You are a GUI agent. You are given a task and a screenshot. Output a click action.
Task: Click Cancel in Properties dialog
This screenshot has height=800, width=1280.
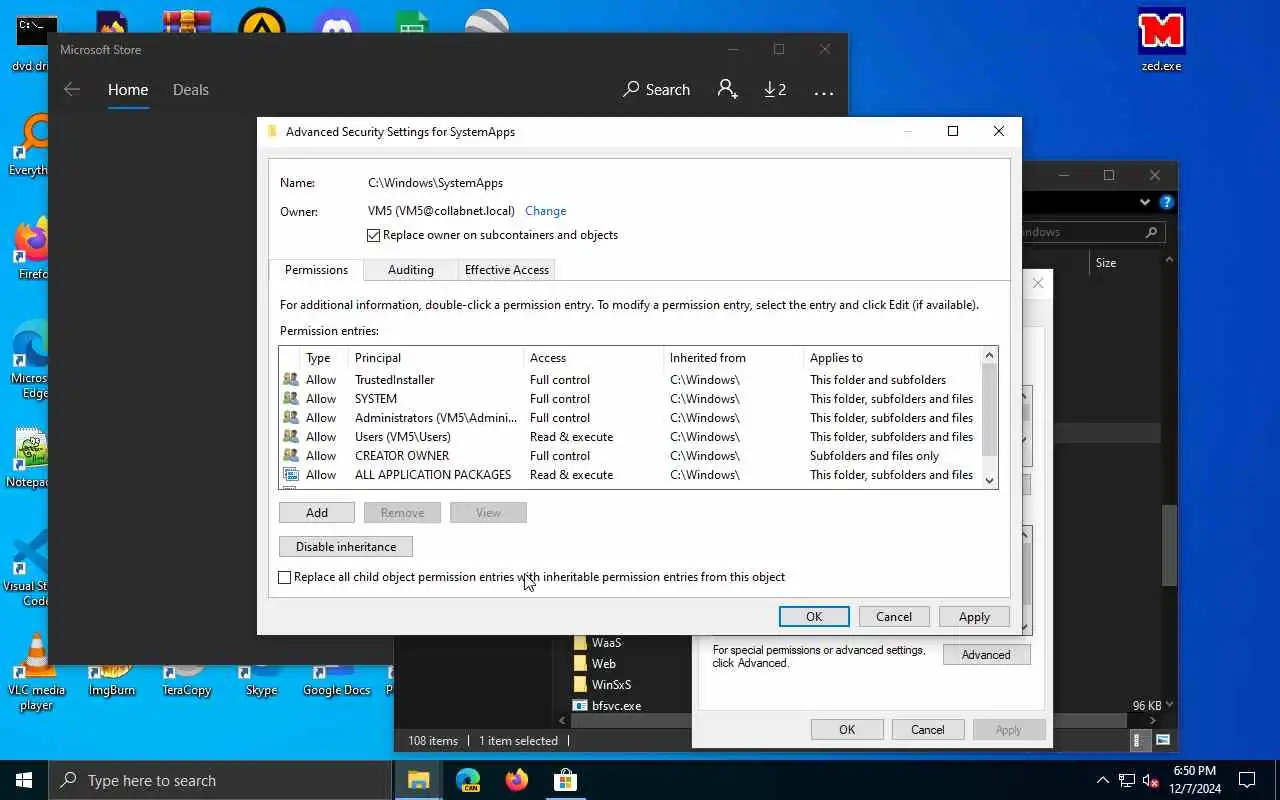927,730
